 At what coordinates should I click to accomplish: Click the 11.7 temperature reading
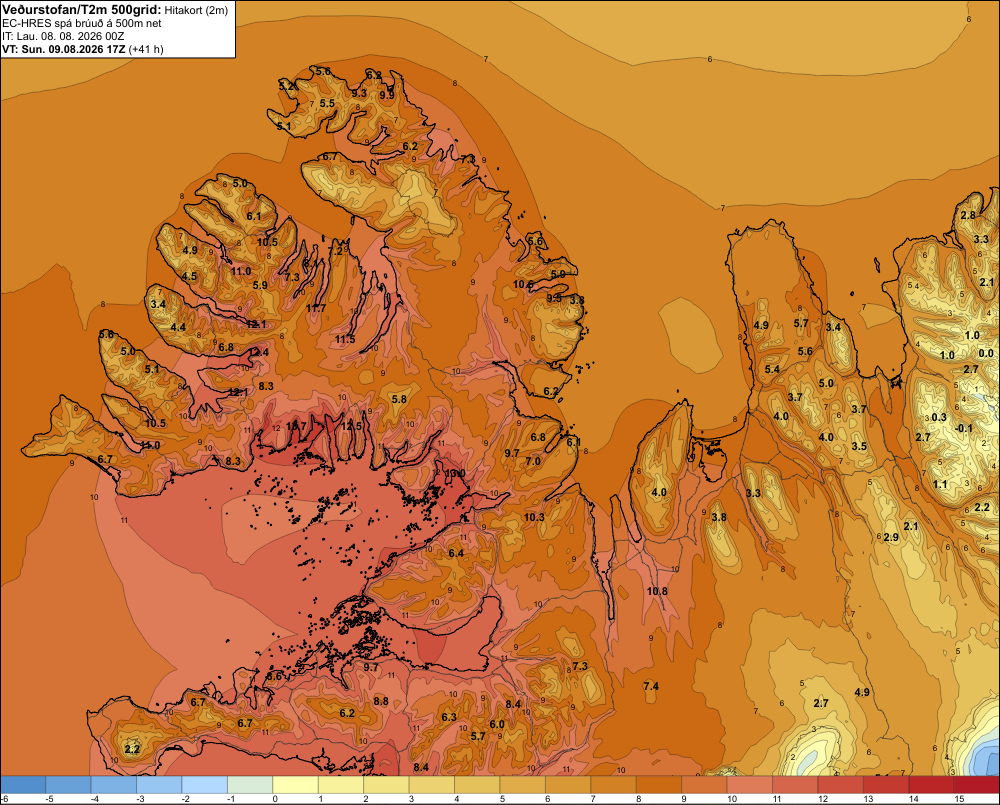click(x=316, y=308)
